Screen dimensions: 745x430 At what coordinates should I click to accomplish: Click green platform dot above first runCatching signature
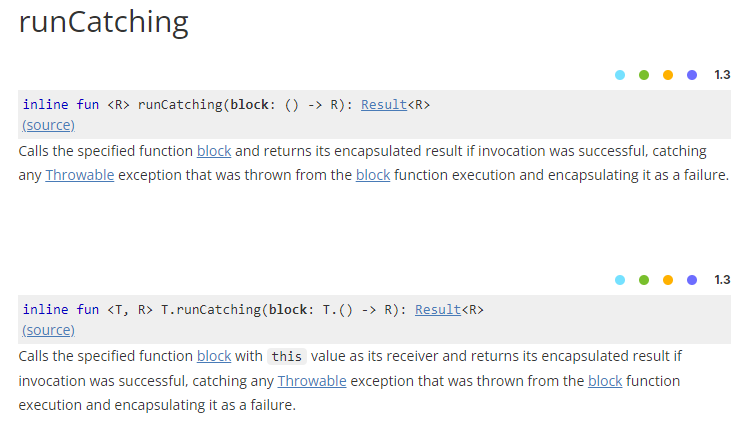644,75
